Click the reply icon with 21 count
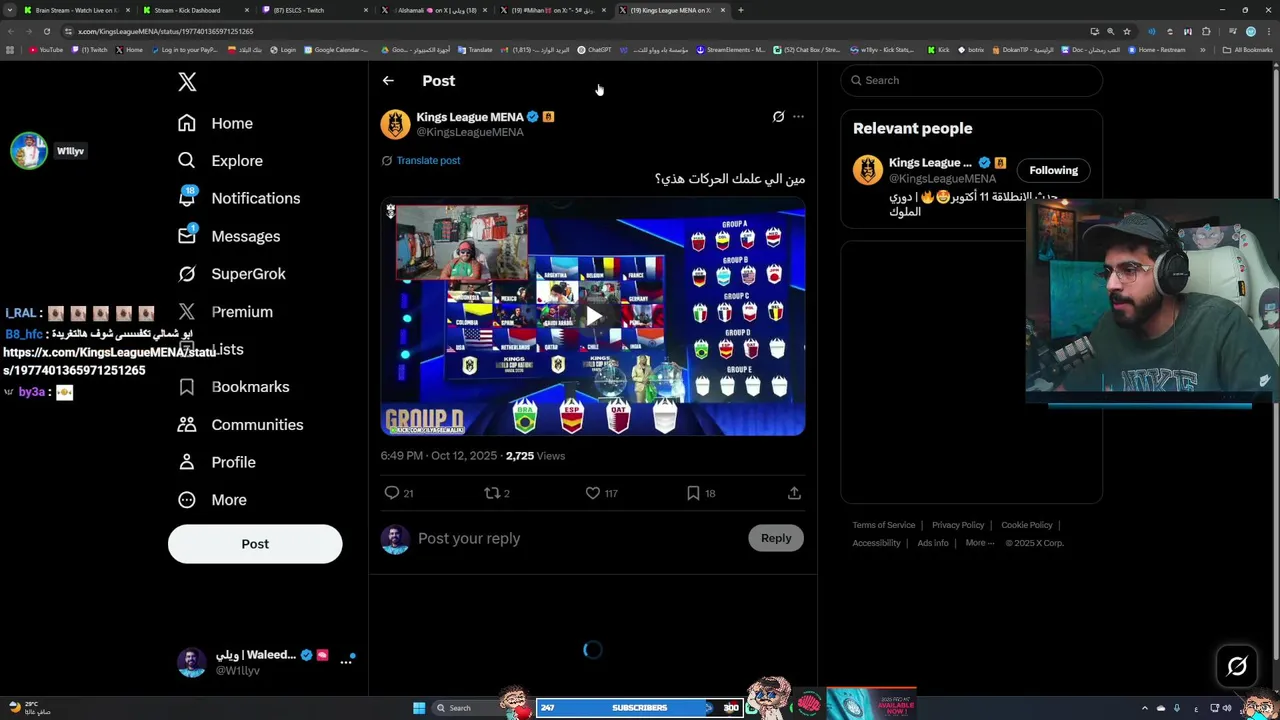 [399, 493]
